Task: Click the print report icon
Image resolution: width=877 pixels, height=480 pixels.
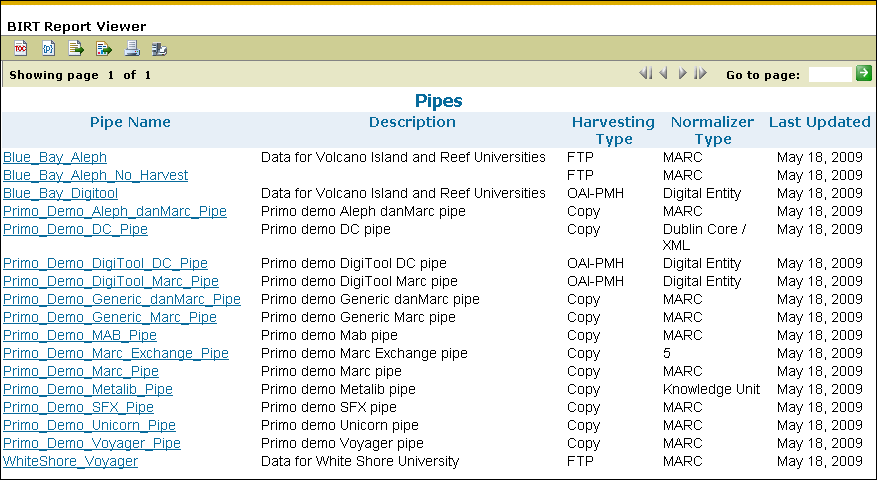Action: [132, 49]
